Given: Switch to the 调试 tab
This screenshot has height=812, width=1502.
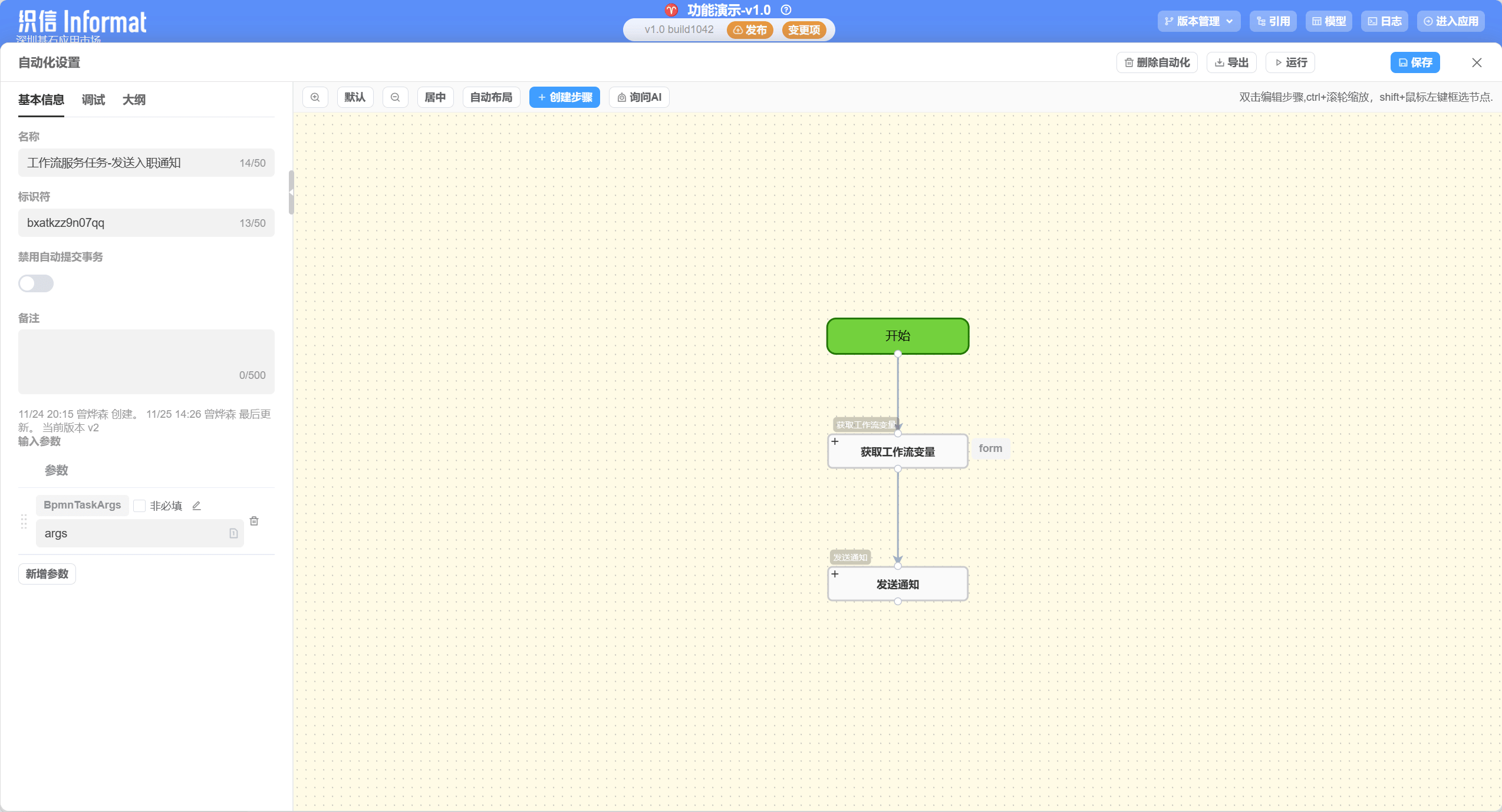Looking at the screenshot, I should coord(93,100).
